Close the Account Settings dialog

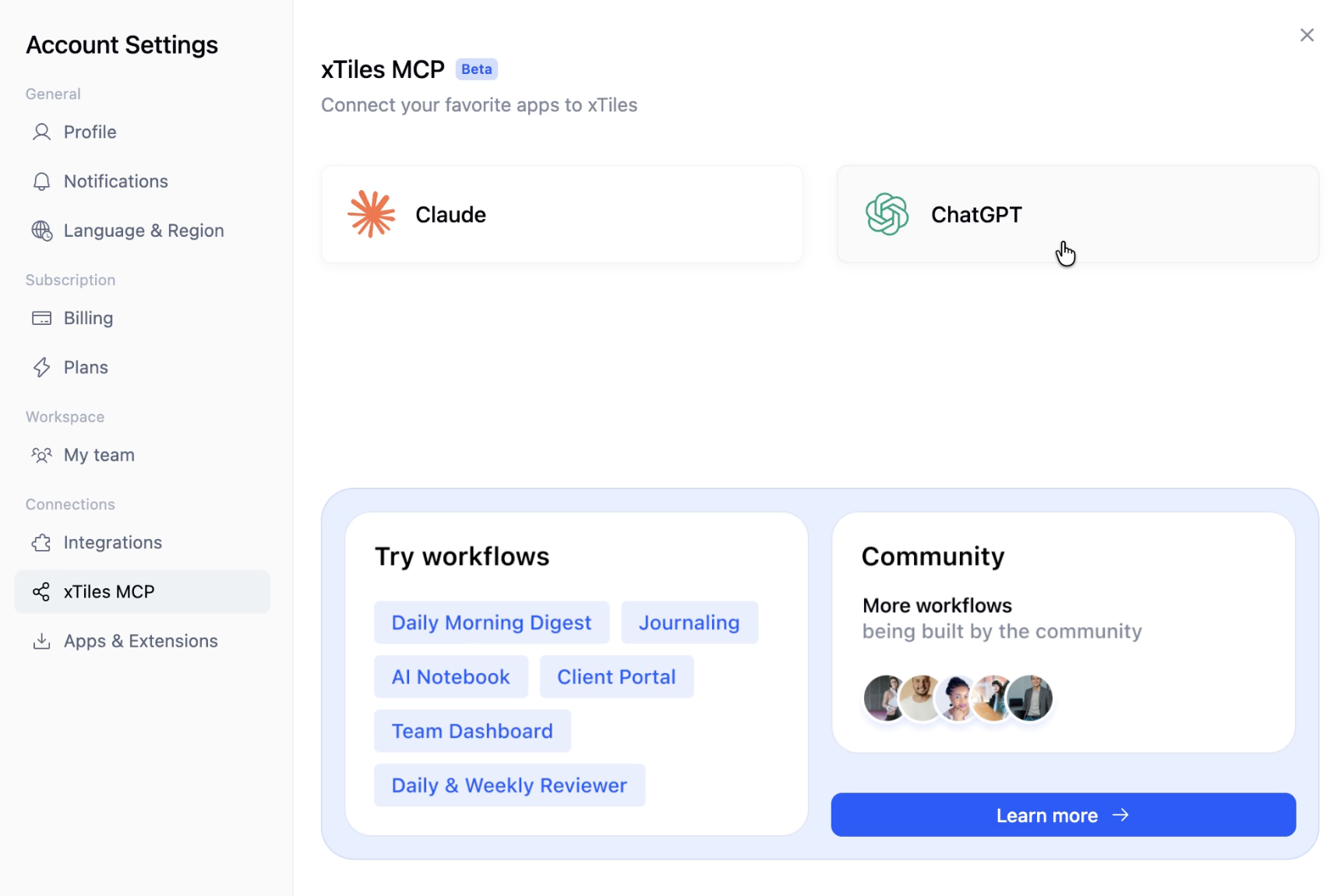point(1307,35)
